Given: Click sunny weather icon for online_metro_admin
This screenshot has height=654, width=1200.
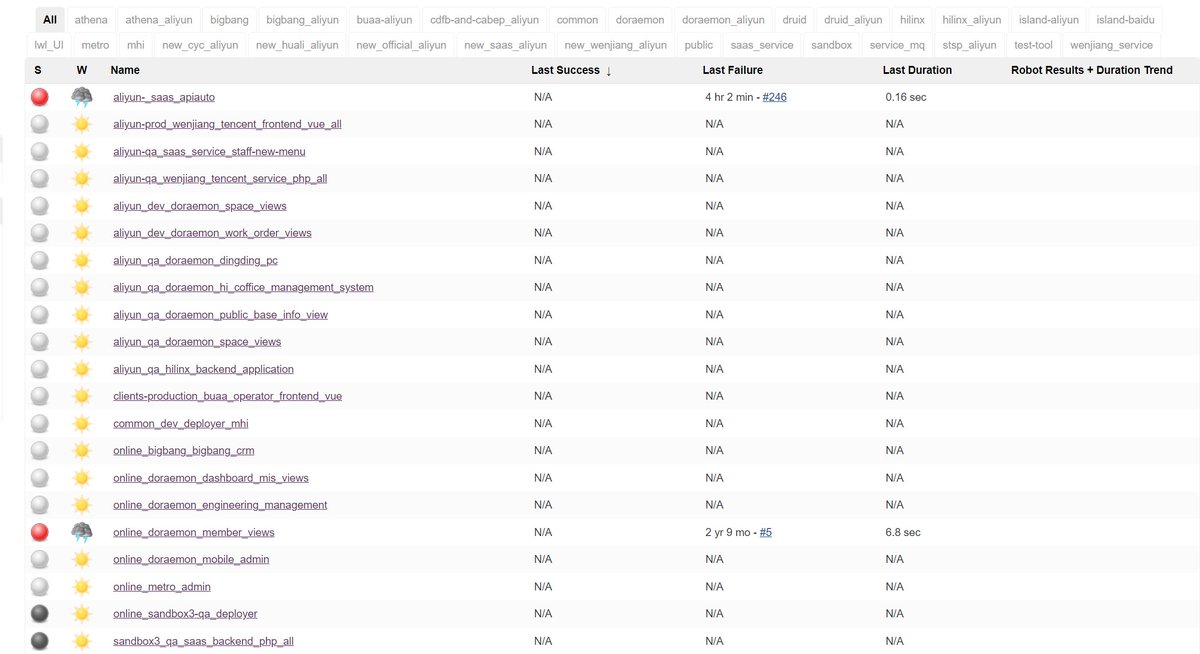Looking at the screenshot, I should (82, 586).
